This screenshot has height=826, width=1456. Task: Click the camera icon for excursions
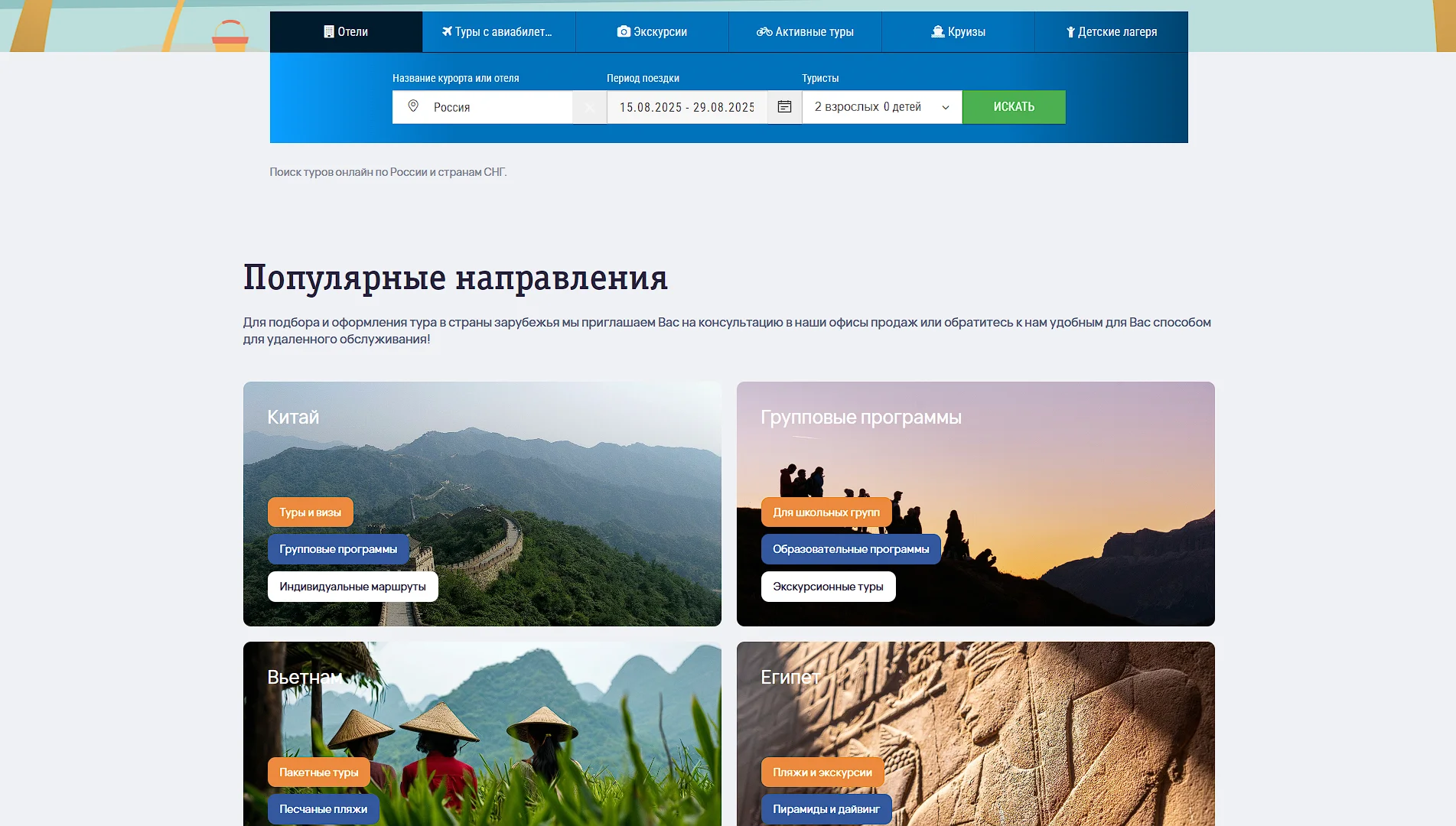(624, 32)
